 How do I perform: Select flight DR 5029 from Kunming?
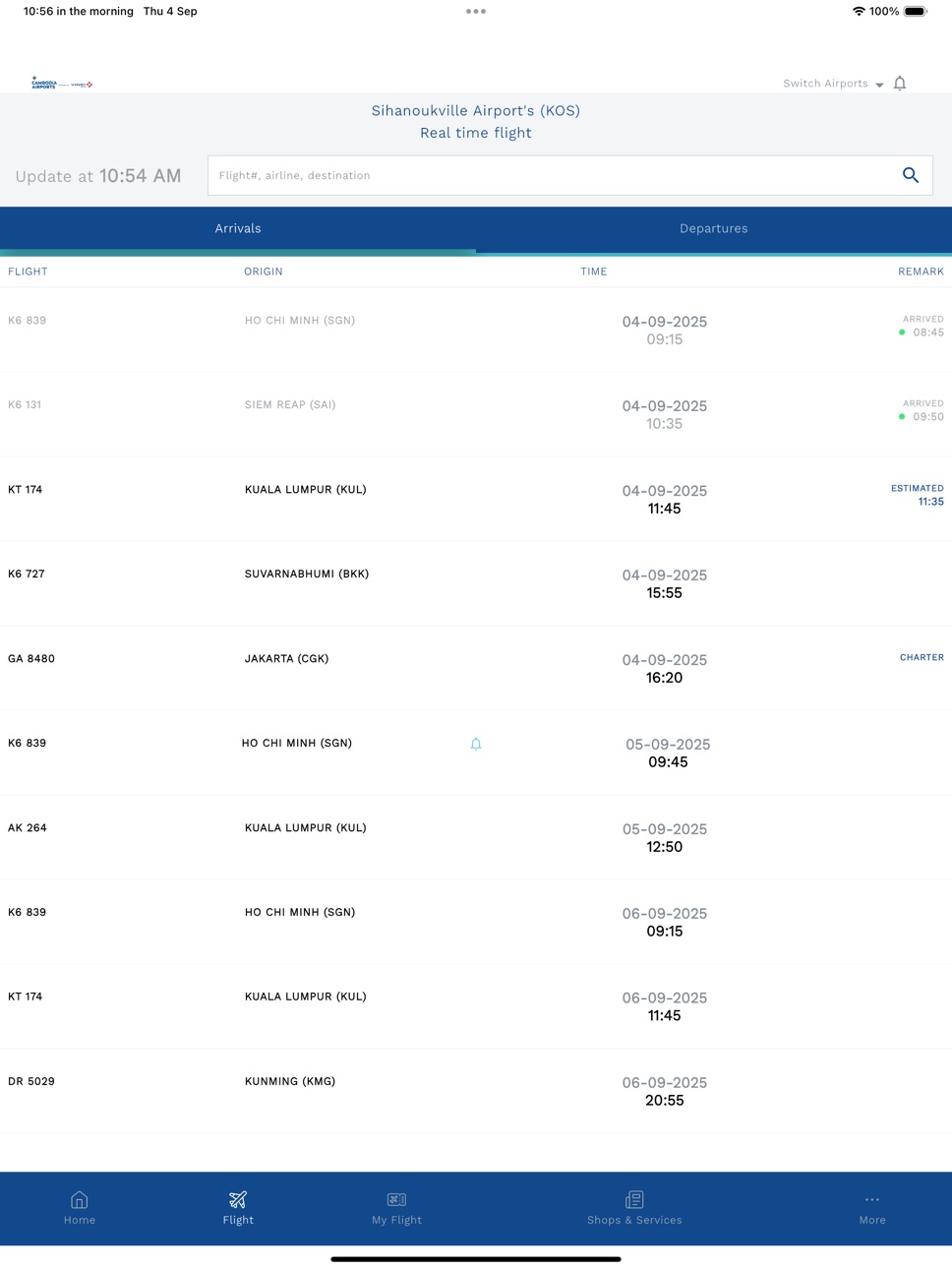click(476, 1091)
